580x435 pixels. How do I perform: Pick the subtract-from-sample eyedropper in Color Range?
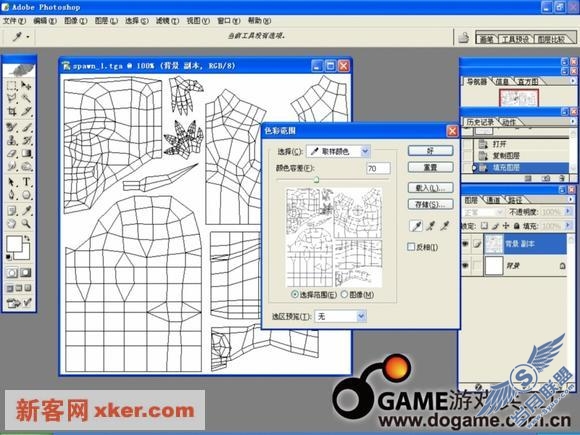444,226
